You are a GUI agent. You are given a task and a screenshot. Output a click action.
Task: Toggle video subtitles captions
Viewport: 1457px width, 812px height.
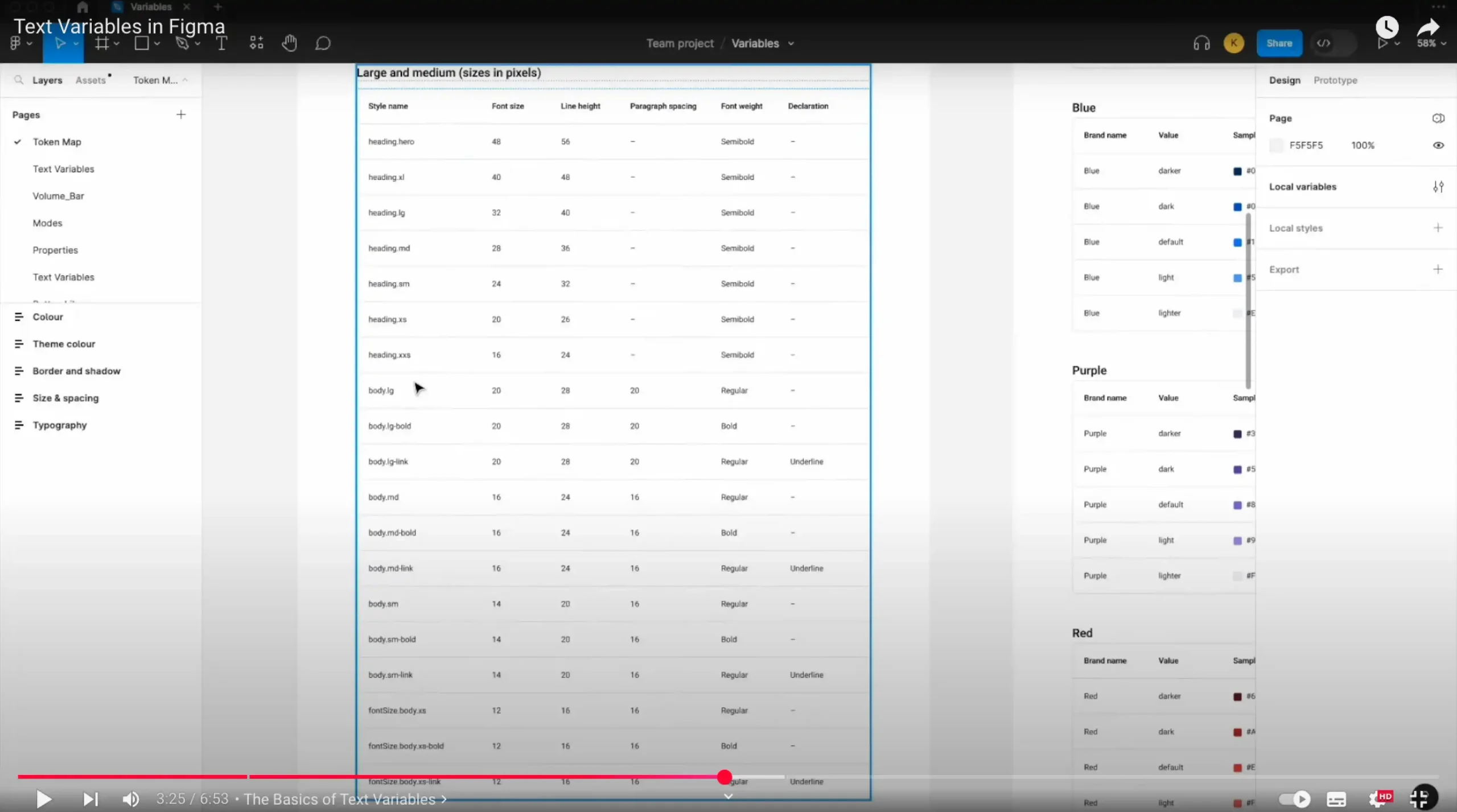click(x=1336, y=799)
